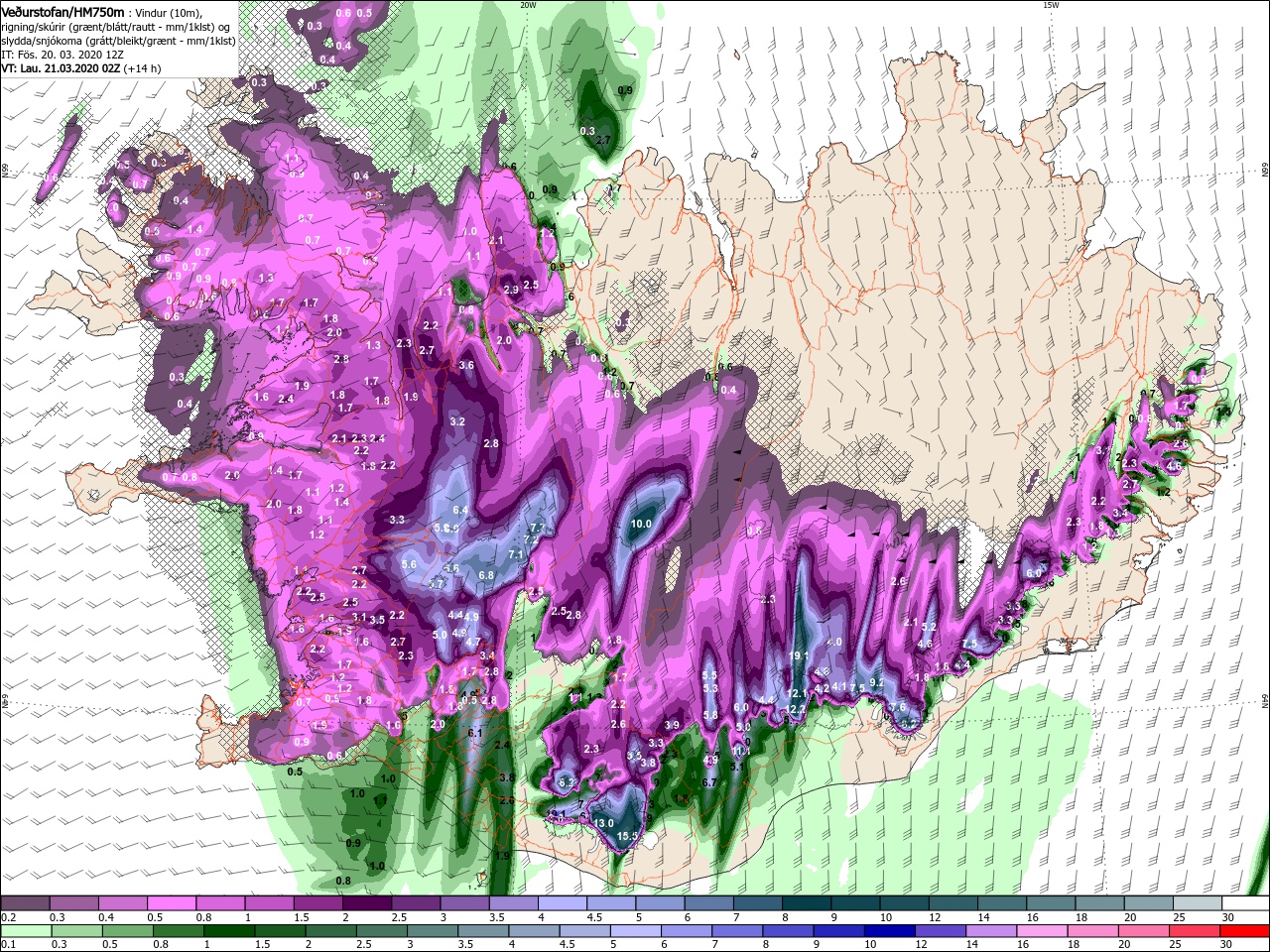The image size is (1270, 952).
Task: Click pale gray 25–30 swatch, upper legend
Action: (x=1197, y=903)
